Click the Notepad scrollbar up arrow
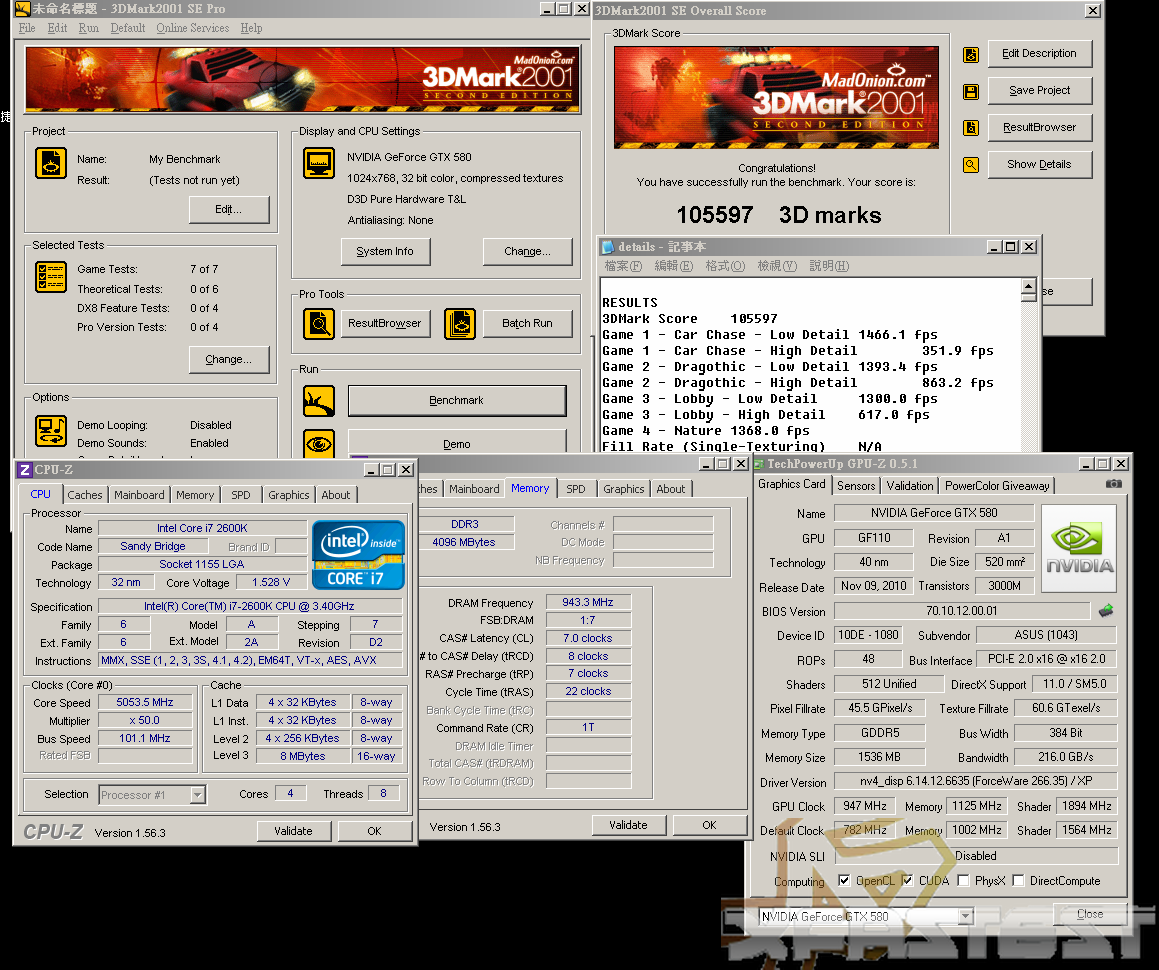 (1028, 287)
